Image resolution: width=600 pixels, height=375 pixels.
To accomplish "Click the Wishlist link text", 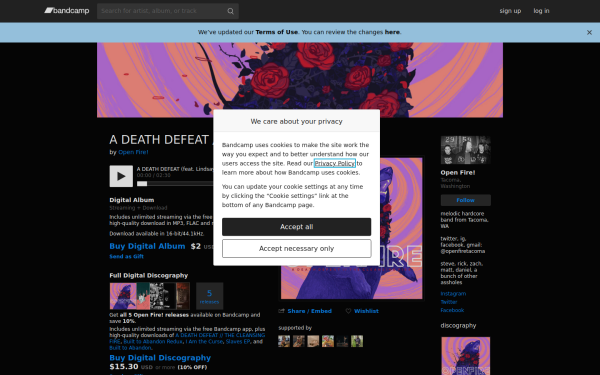I will coord(366,311).
